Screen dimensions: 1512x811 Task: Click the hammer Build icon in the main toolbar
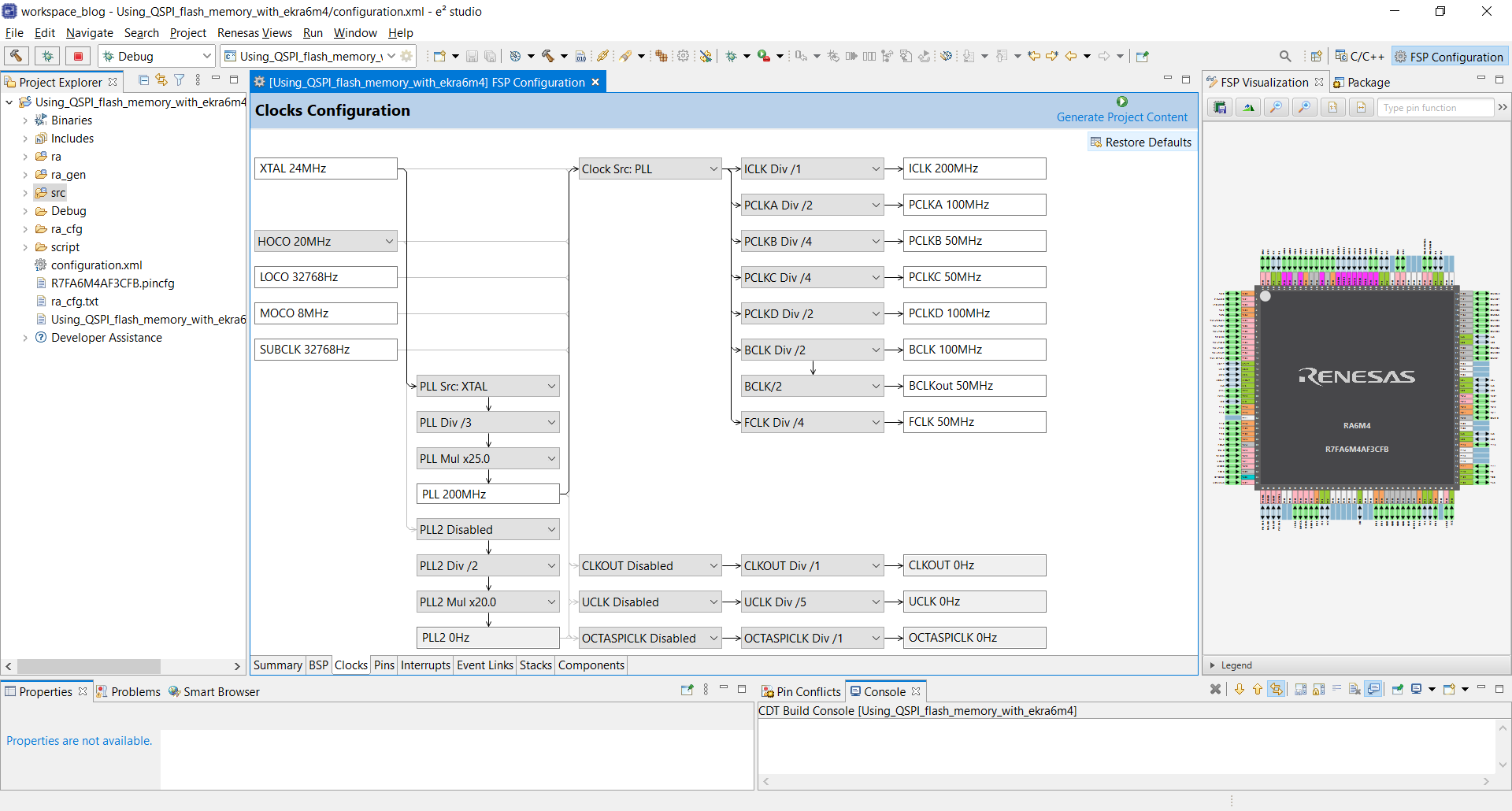coord(548,56)
